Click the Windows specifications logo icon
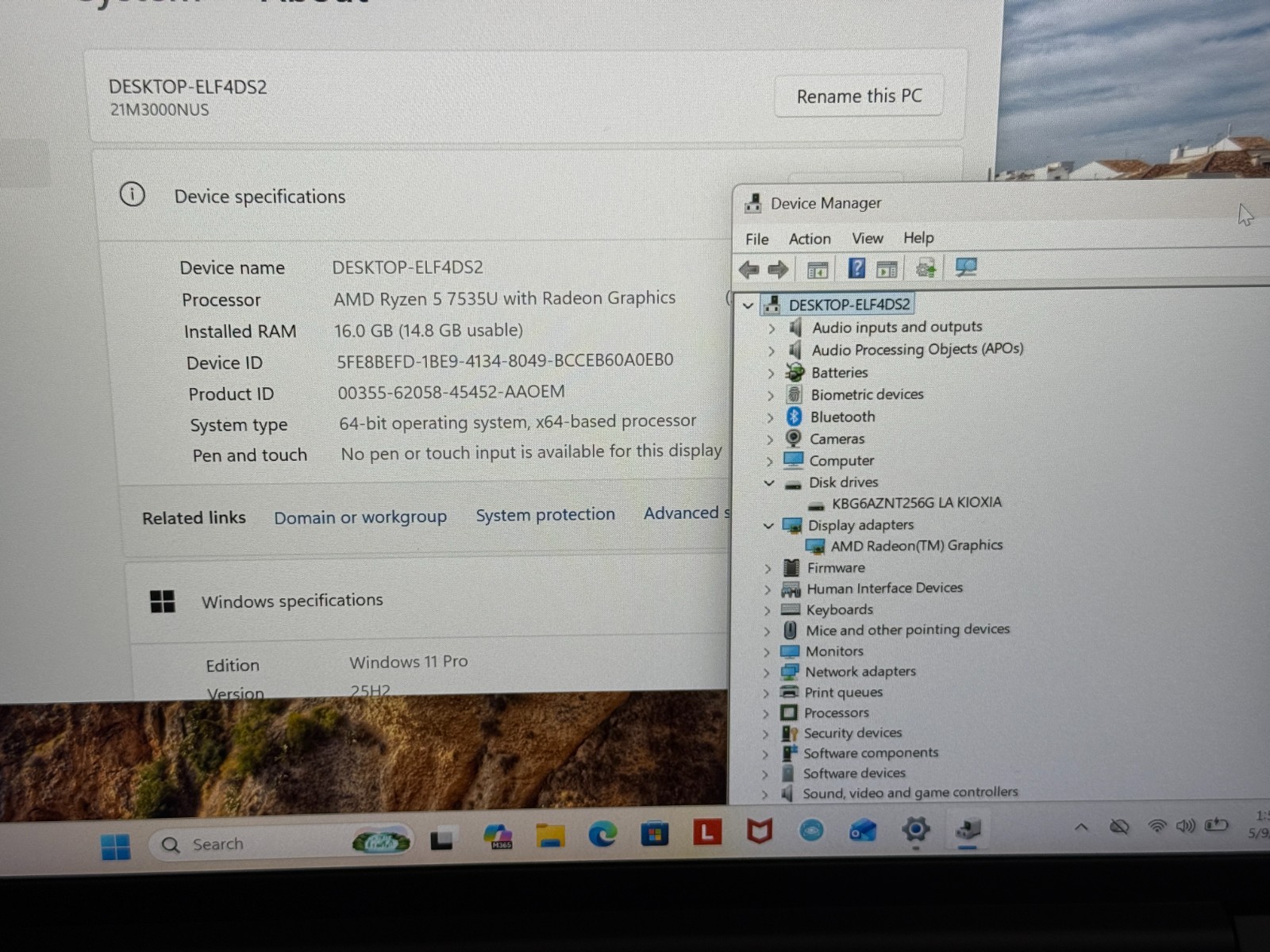Screen dimensions: 1270x952 click(163, 601)
